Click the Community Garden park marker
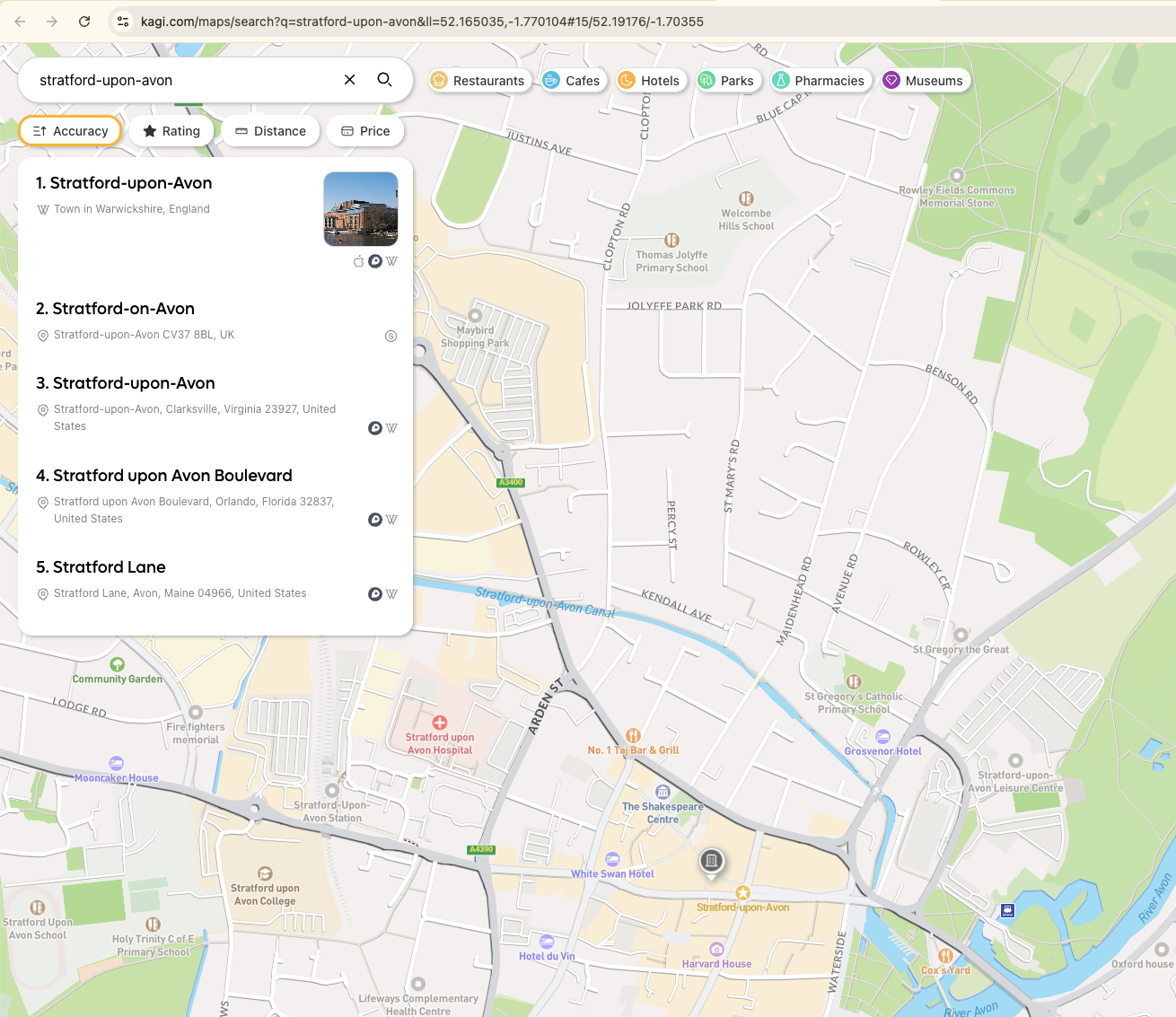Viewport: 1176px width, 1017px height. coord(117,664)
